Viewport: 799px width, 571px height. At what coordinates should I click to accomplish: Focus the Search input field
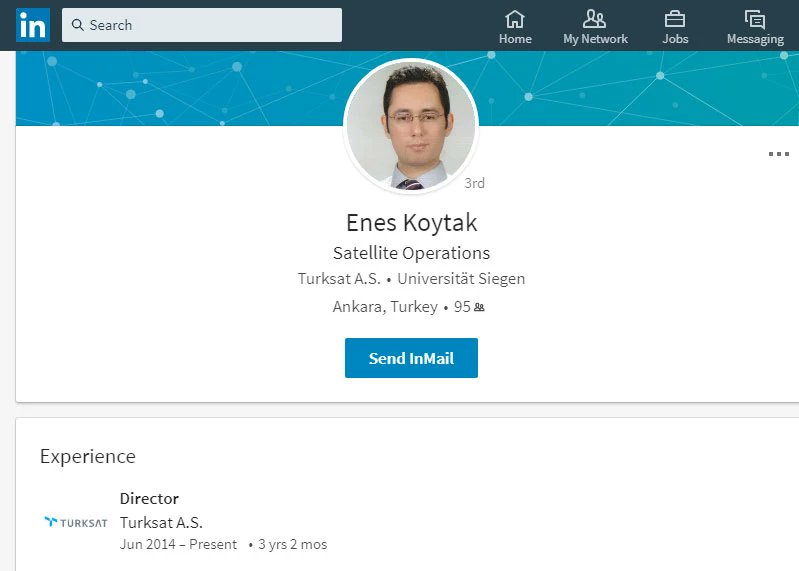[202, 25]
